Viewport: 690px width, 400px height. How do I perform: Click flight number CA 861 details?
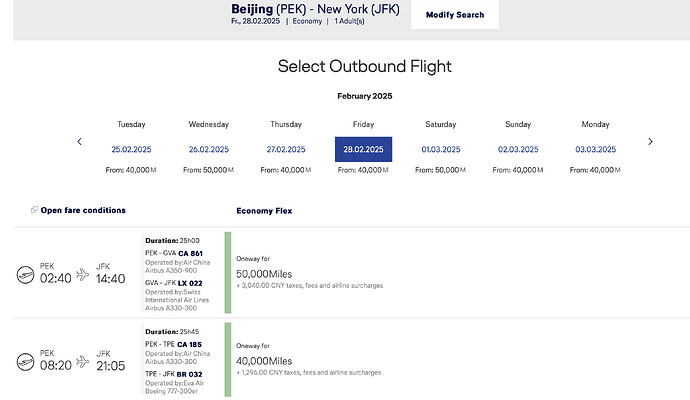click(x=190, y=254)
